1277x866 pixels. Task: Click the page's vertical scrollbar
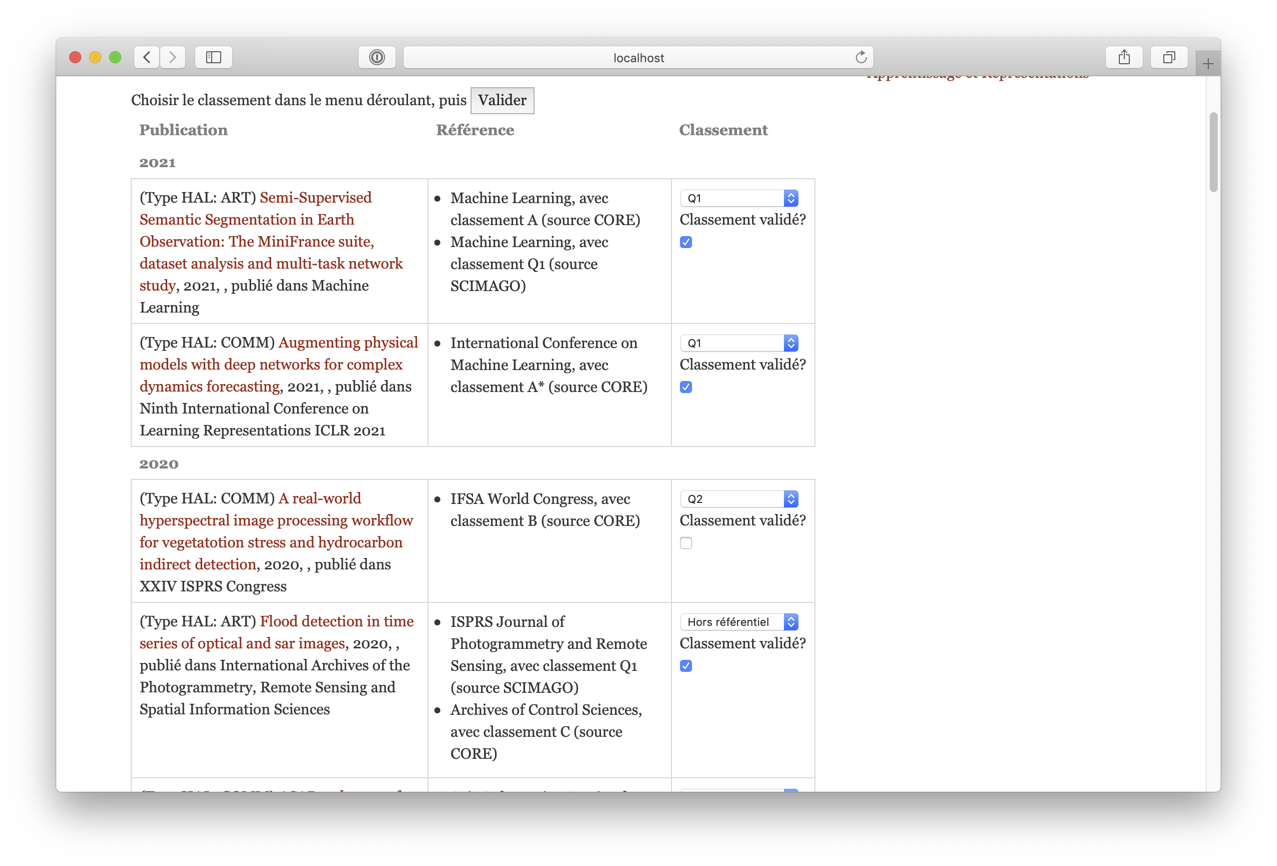coord(1214,152)
